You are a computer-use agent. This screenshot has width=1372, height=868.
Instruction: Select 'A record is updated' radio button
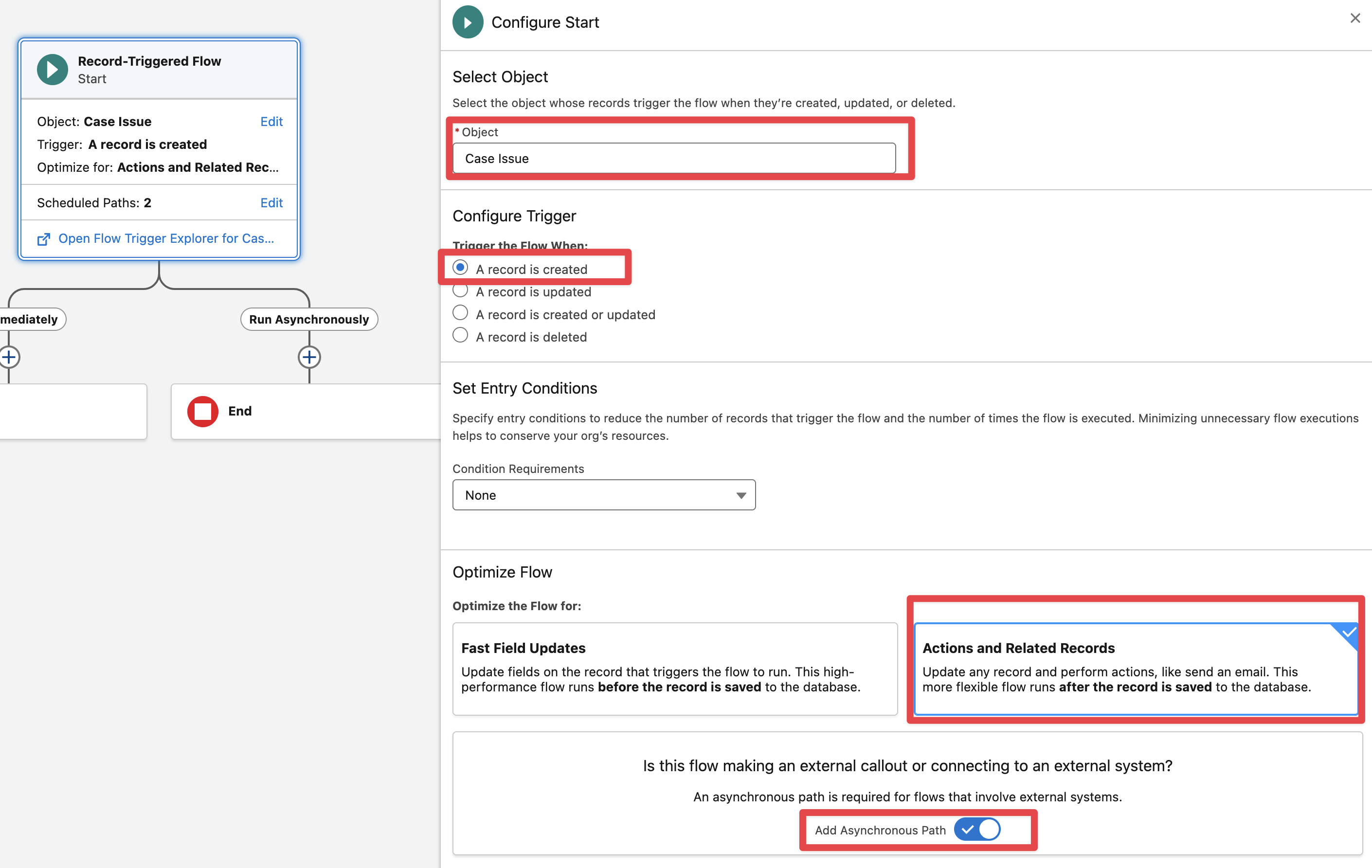tap(460, 290)
